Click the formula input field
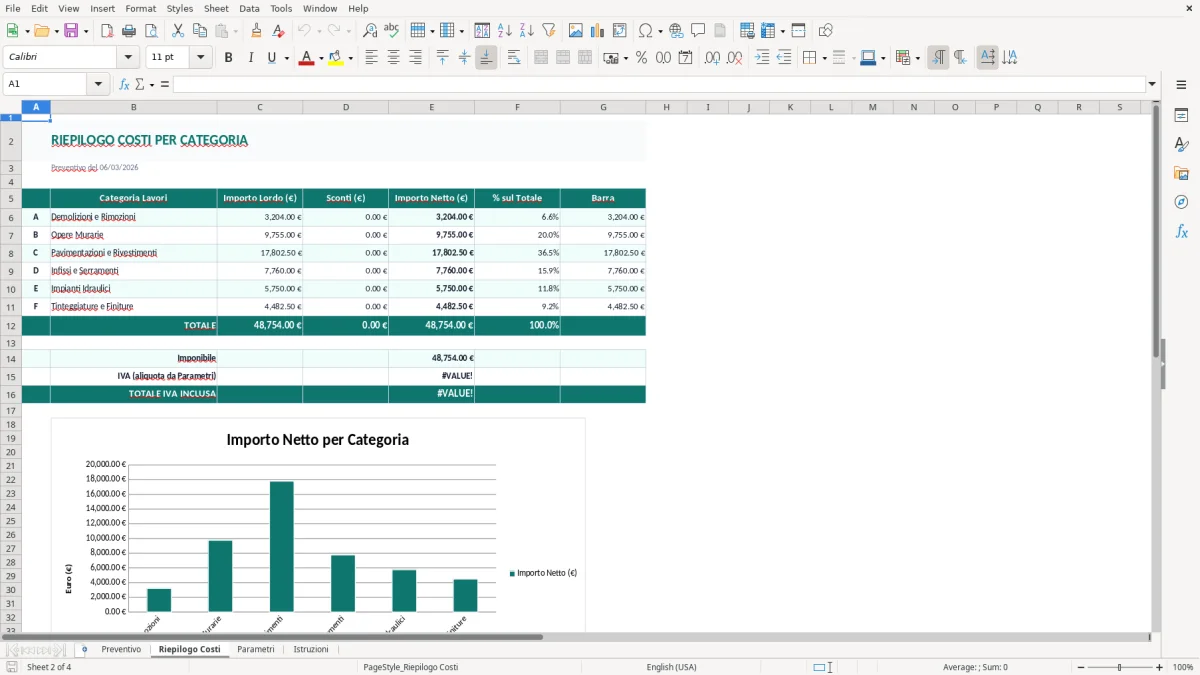This screenshot has width=1200, height=675. pos(659,84)
